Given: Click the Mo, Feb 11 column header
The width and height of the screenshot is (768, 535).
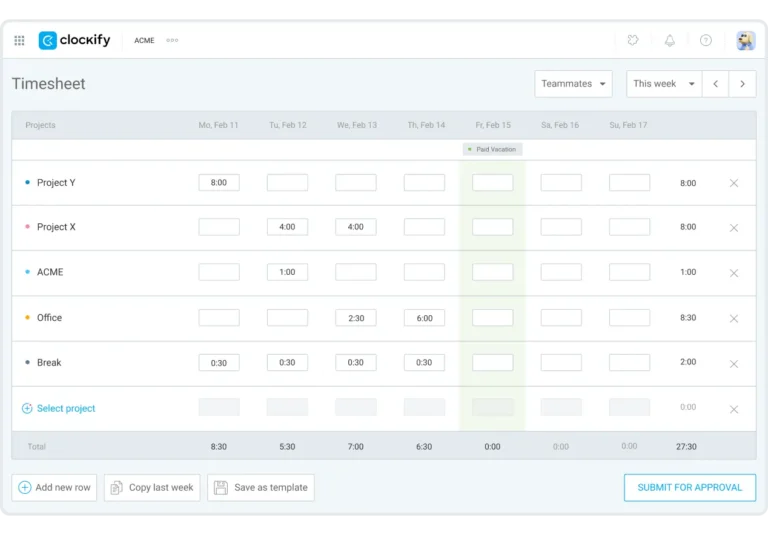Looking at the screenshot, I should pos(218,125).
